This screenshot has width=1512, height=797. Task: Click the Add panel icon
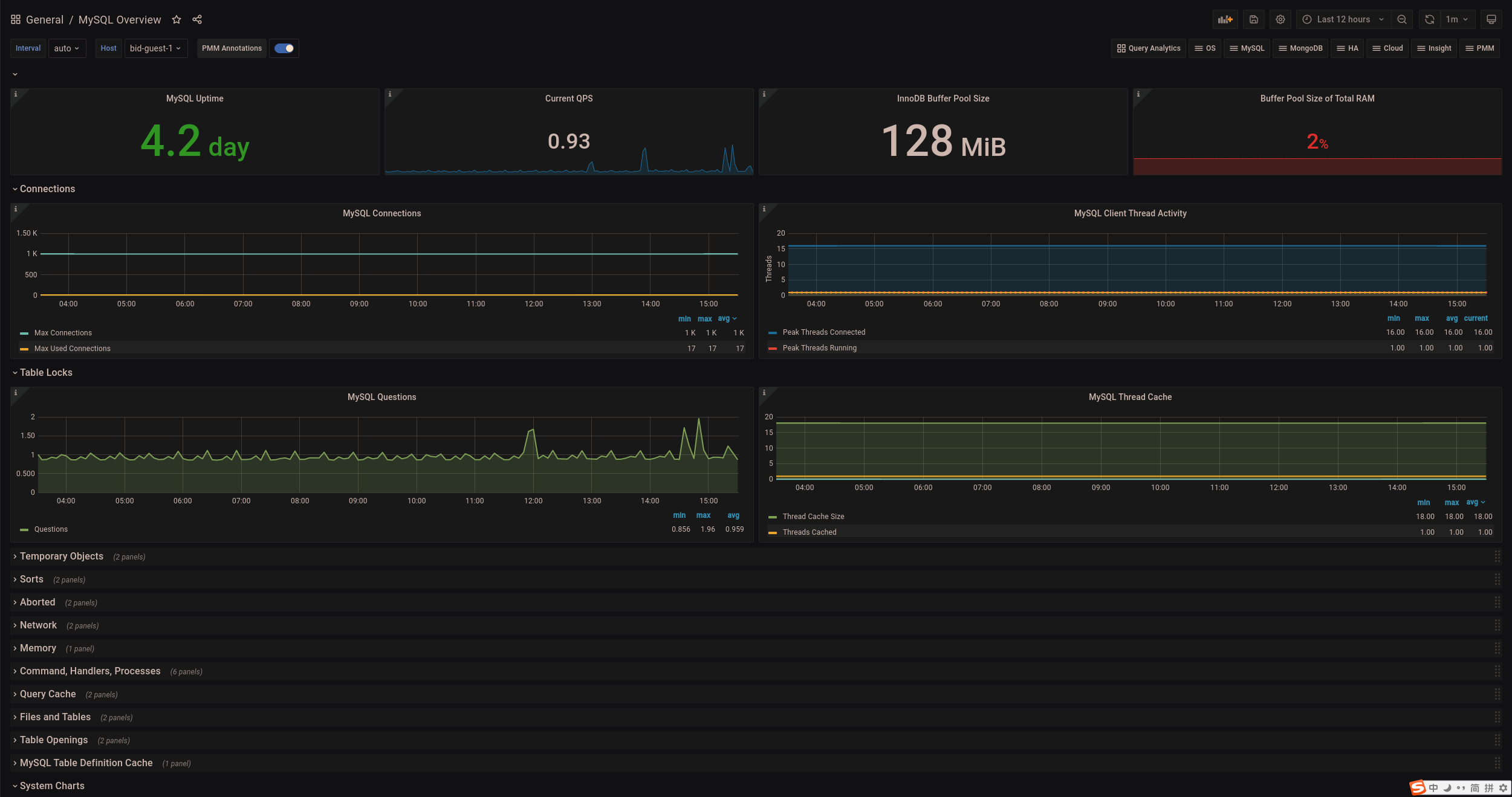coord(1225,19)
